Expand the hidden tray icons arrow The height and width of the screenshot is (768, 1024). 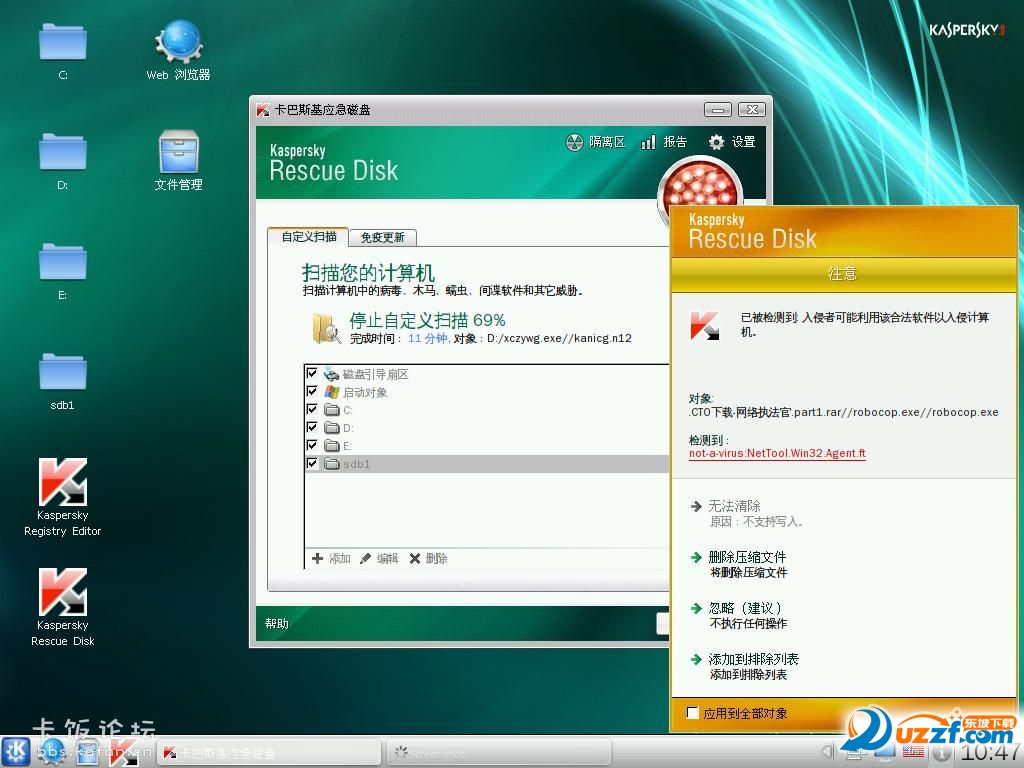point(827,752)
